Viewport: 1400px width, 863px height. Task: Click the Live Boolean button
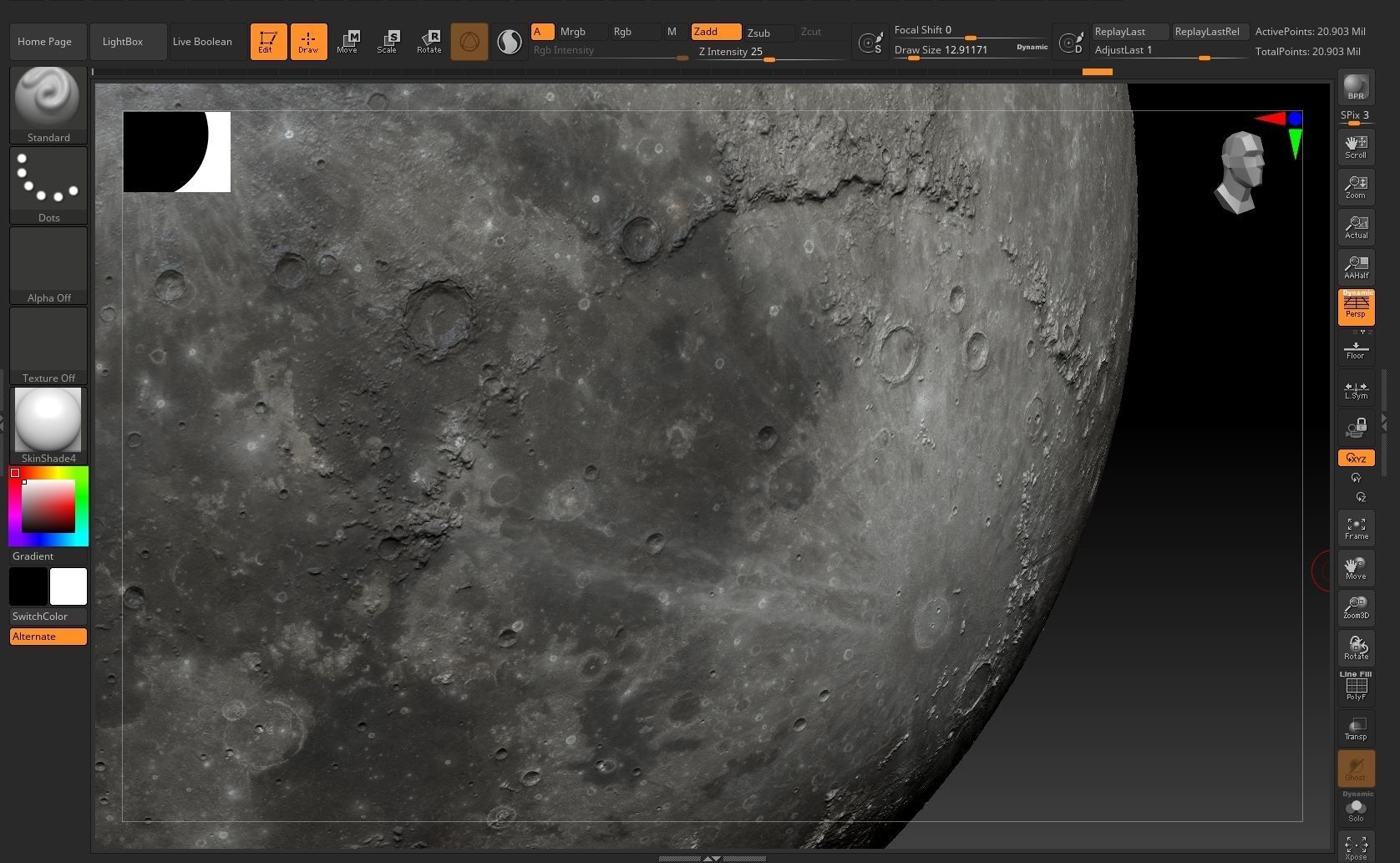click(207, 42)
